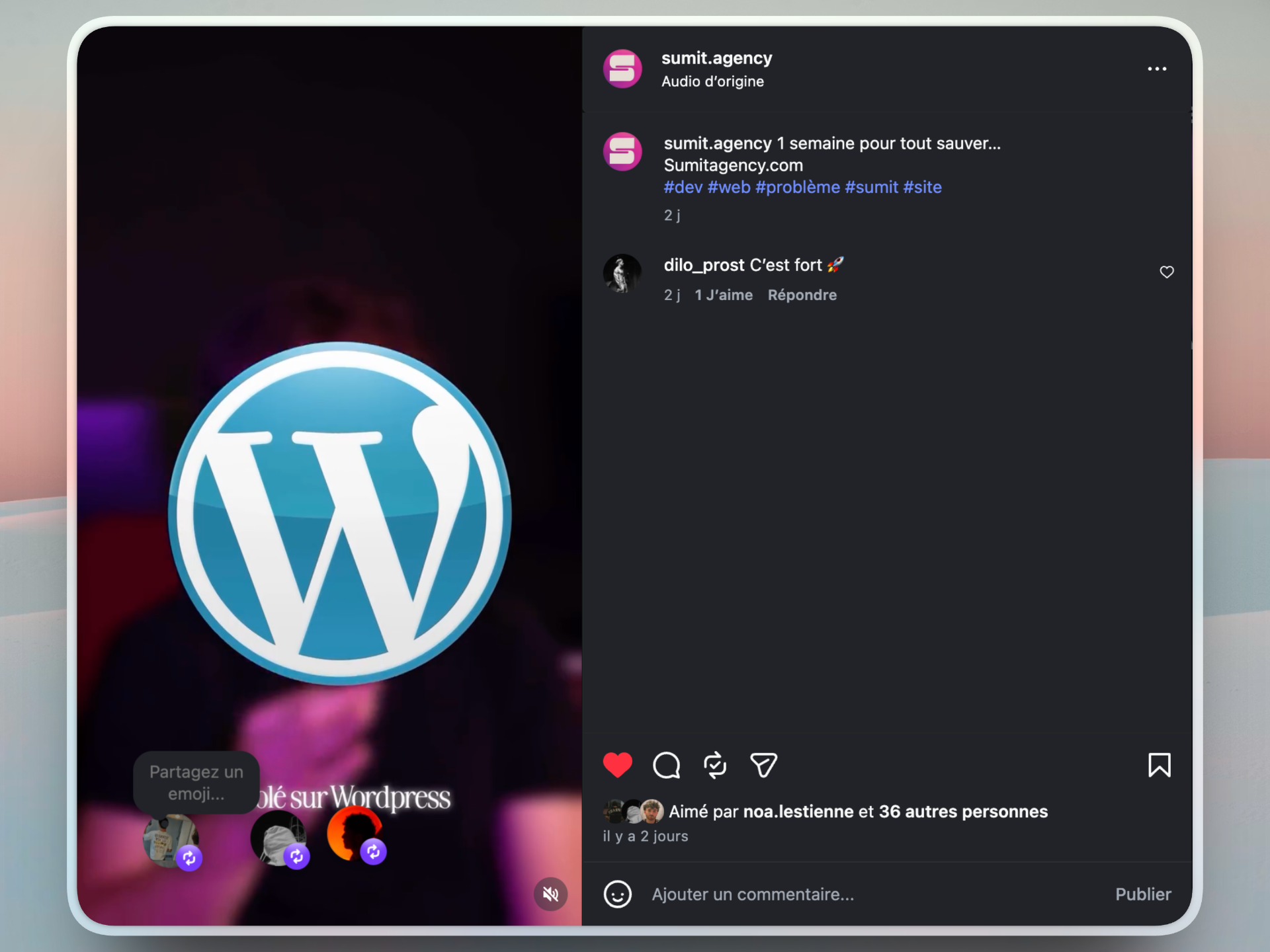Click the caption's '2 j' timestamp
This screenshot has width=1270, height=952.
click(672, 215)
